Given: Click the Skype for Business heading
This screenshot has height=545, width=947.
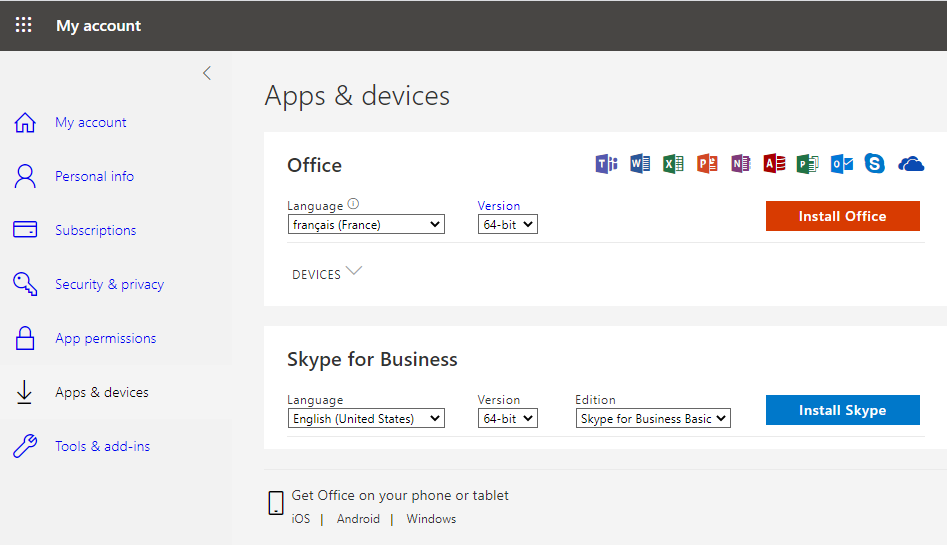Looking at the screenshot, I should tap(372, 360).
